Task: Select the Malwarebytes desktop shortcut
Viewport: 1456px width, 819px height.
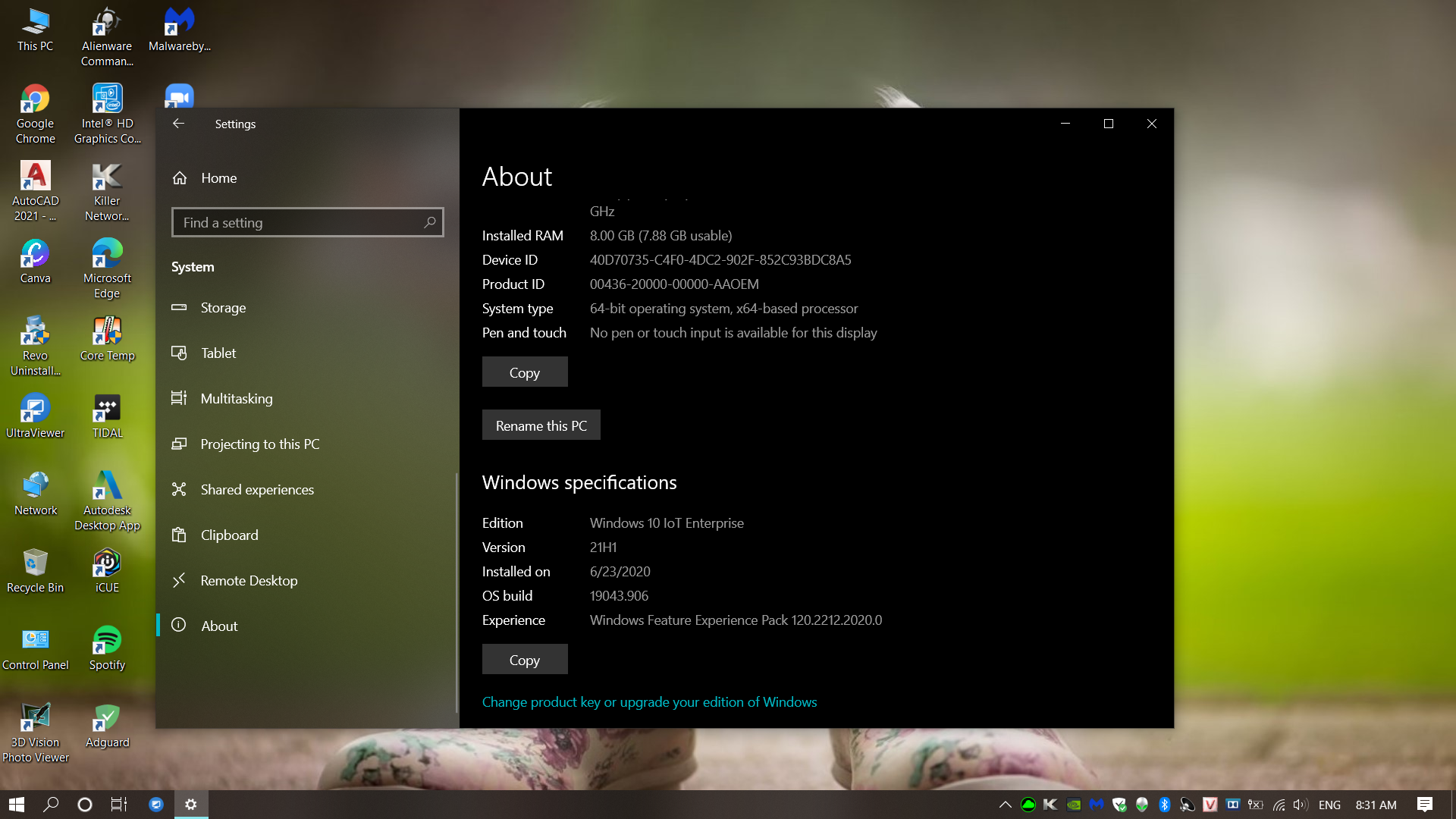Action: point(180,30)
